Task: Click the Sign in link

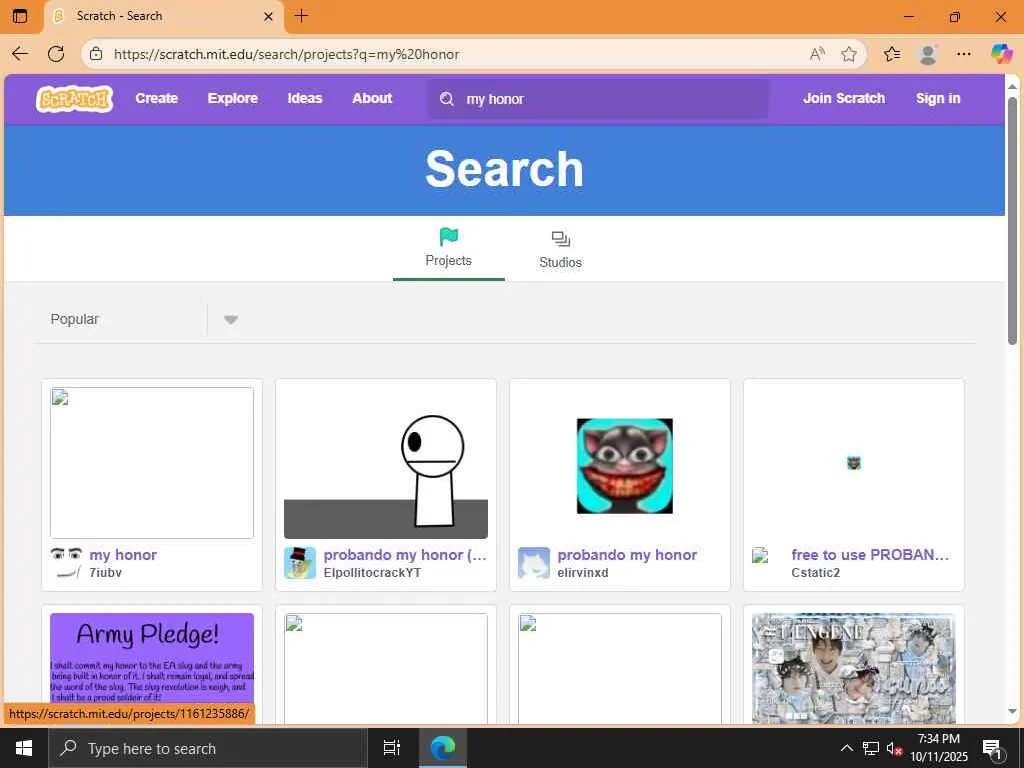Action: pos(938,98)
